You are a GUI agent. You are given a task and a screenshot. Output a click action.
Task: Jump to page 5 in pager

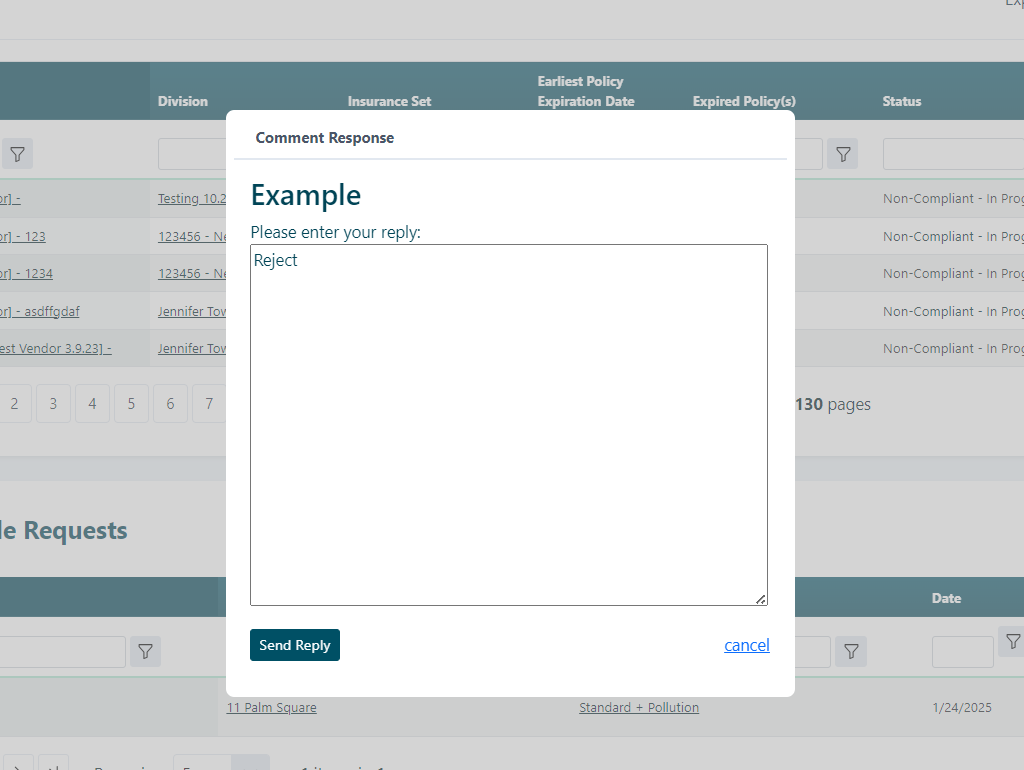[131, 404]
